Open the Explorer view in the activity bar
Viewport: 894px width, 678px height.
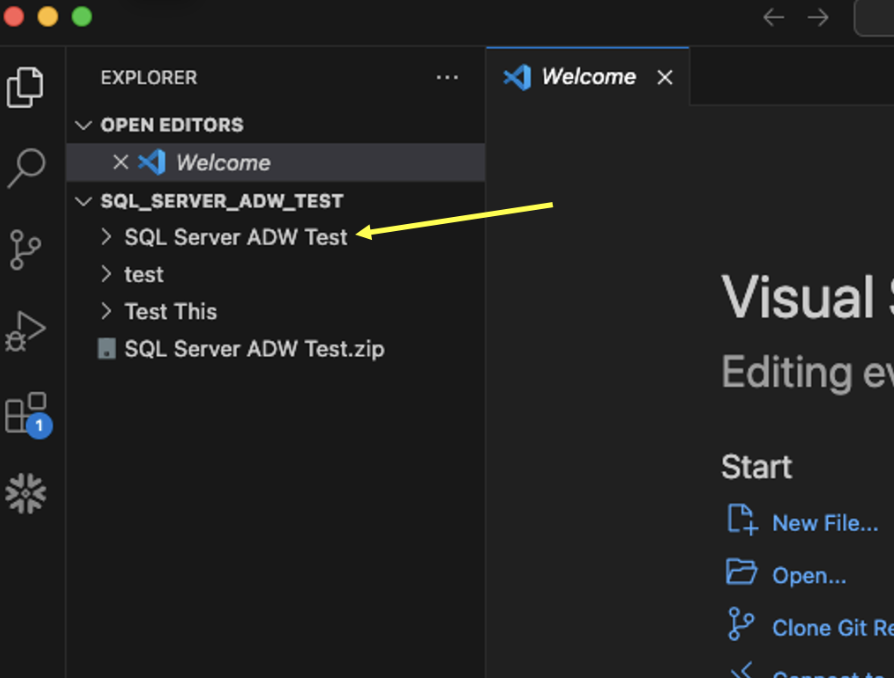pyautogui.click(x=26, y=88)
